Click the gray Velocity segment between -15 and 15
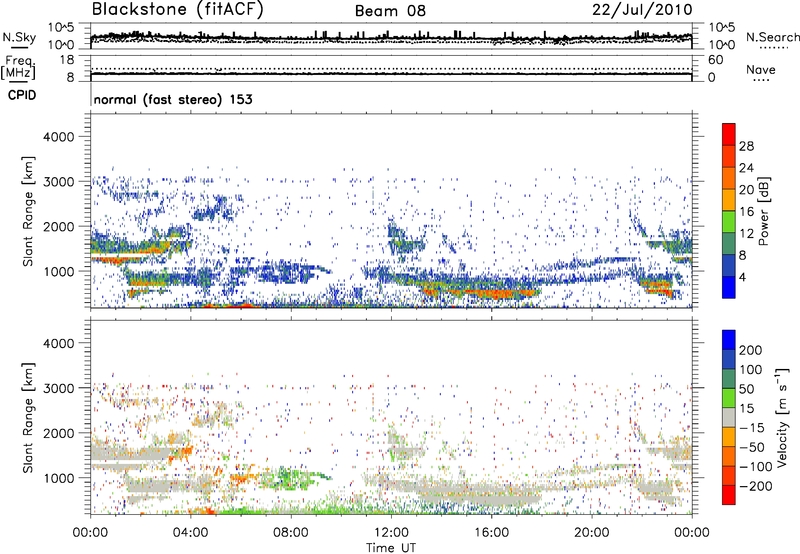 click(x=729, y=418)
